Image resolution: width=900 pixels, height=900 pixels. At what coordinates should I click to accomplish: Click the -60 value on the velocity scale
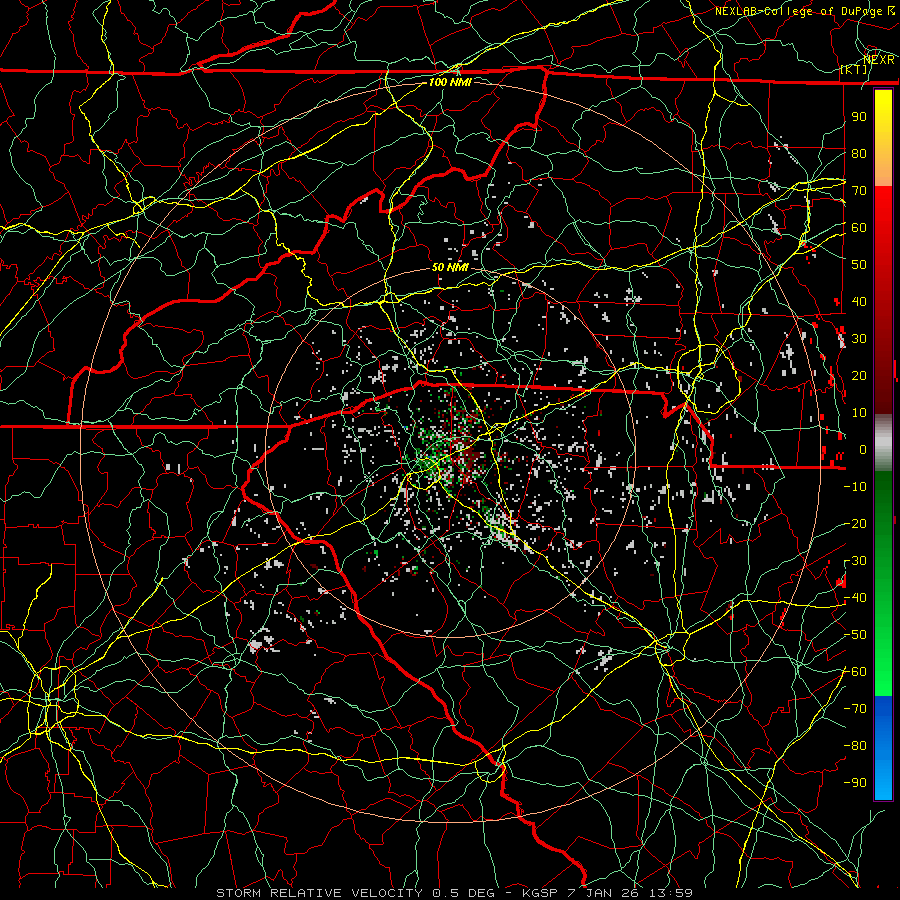pyautogui.click(x=855, y=672)
